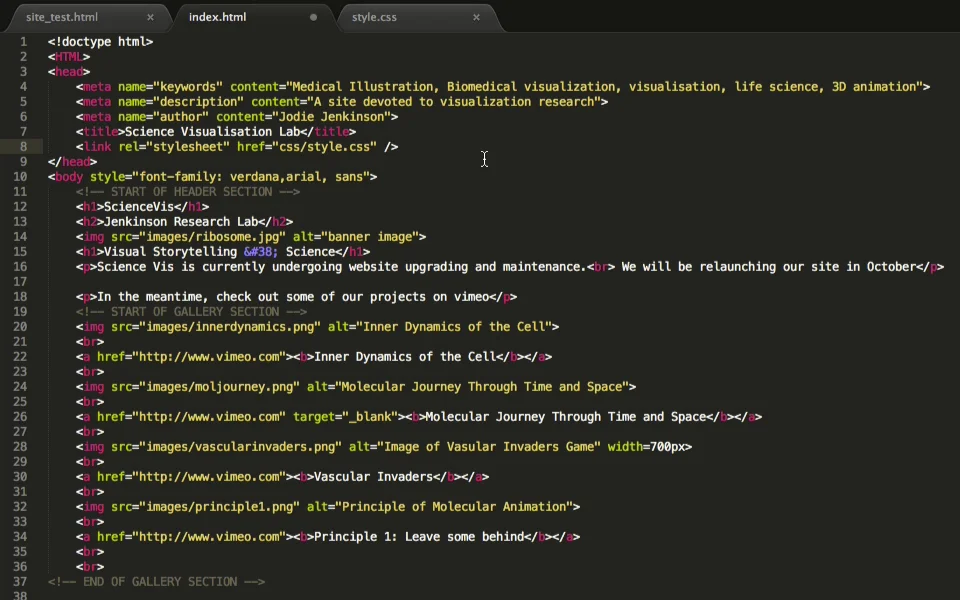Click 'A site devoted to visualization research' text

454,102
